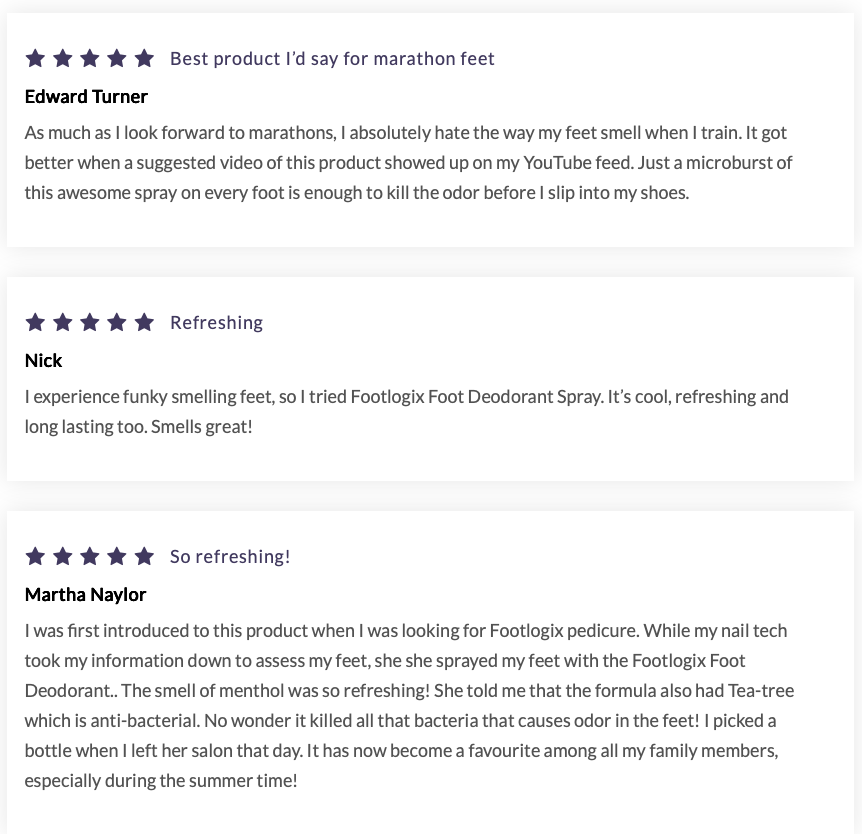The width and height of the screenshot is (862, 834).
Task: Click the "Best product I'd say for marathon feet" title
Action: [332, 59]
